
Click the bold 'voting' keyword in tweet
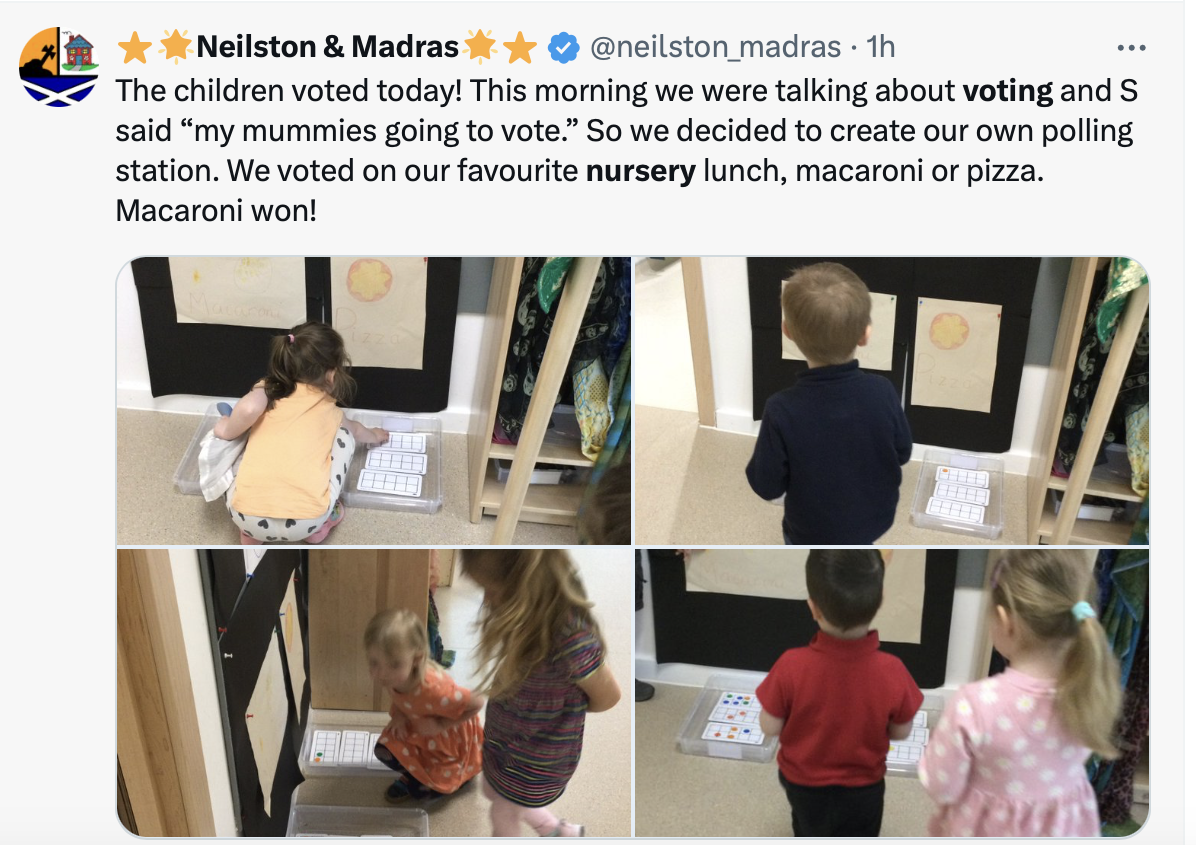tap(1008, 91)
